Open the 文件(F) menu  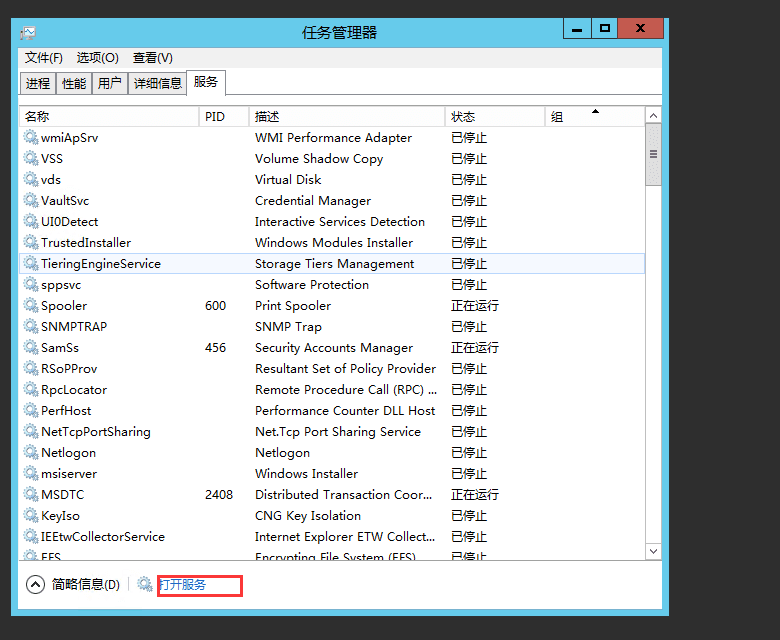(x=44, y=58)
